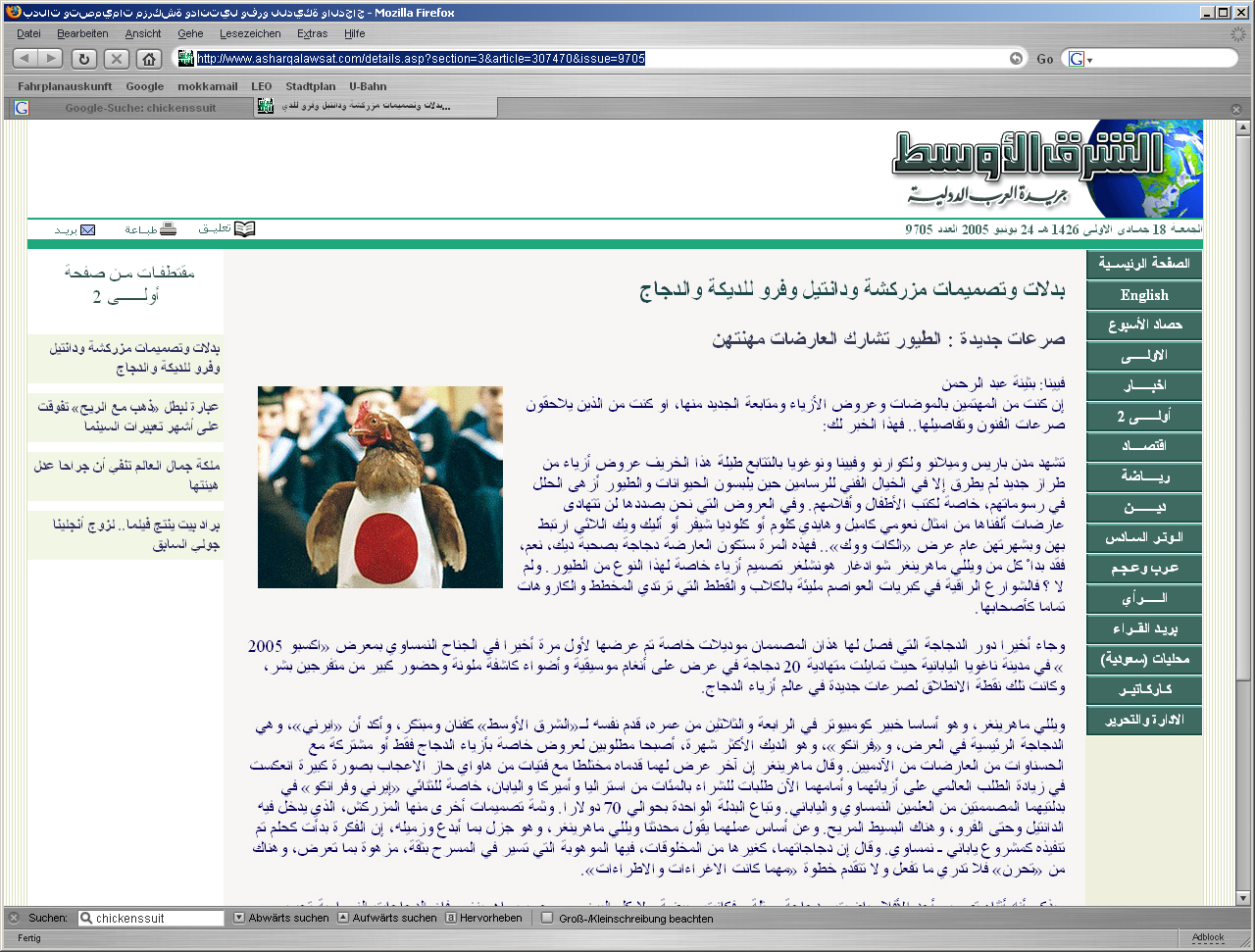This screenshot has width=1255, height=952.
Task: Open the كاركاتير caricature sidebar section
Action: click(x=1144, y=690)
